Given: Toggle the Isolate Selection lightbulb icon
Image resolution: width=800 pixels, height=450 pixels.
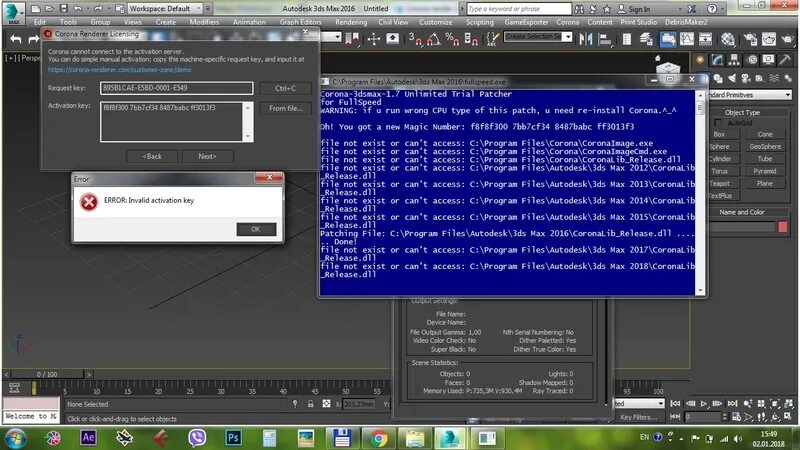Looking at the screenshot, I should coord(295,404).
